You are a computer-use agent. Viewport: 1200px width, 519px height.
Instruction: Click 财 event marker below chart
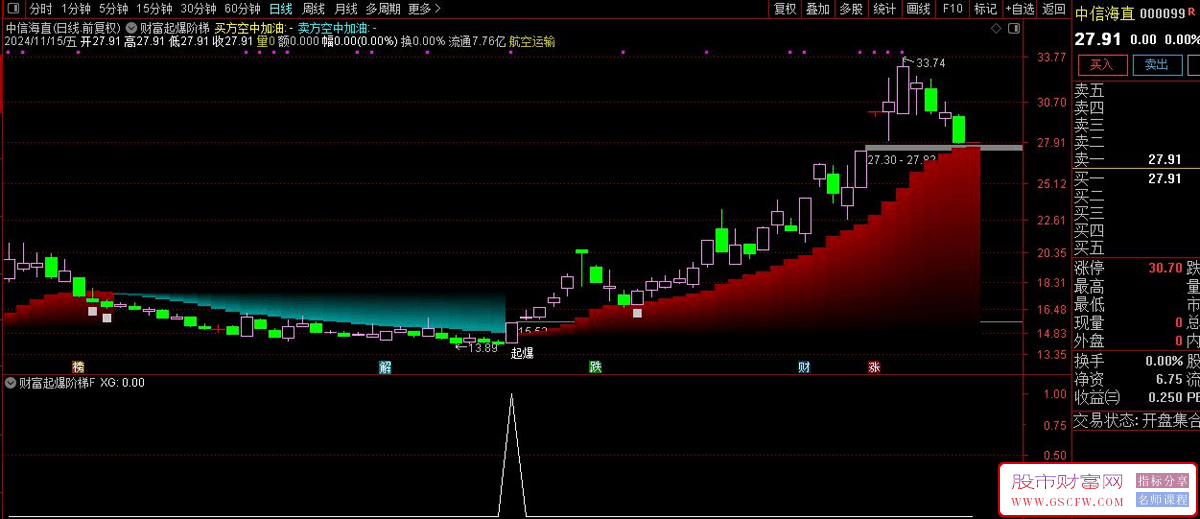[804, 367]
